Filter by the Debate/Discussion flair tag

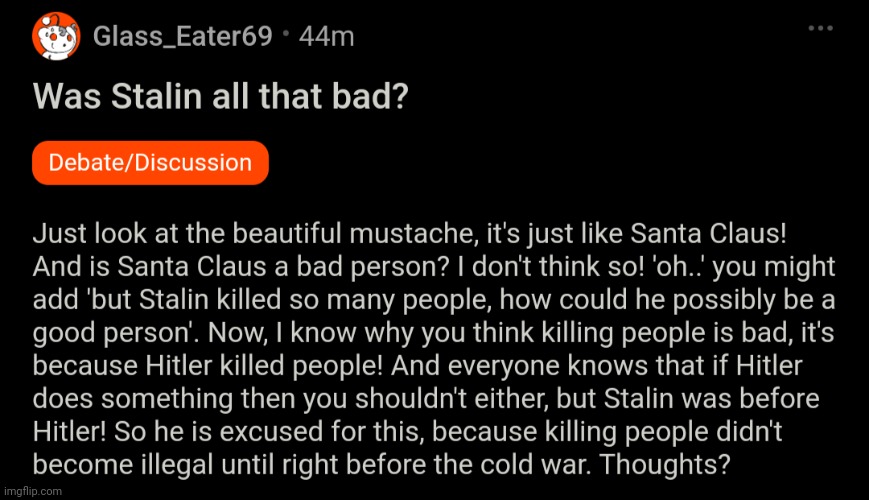[x=150, y=163]
